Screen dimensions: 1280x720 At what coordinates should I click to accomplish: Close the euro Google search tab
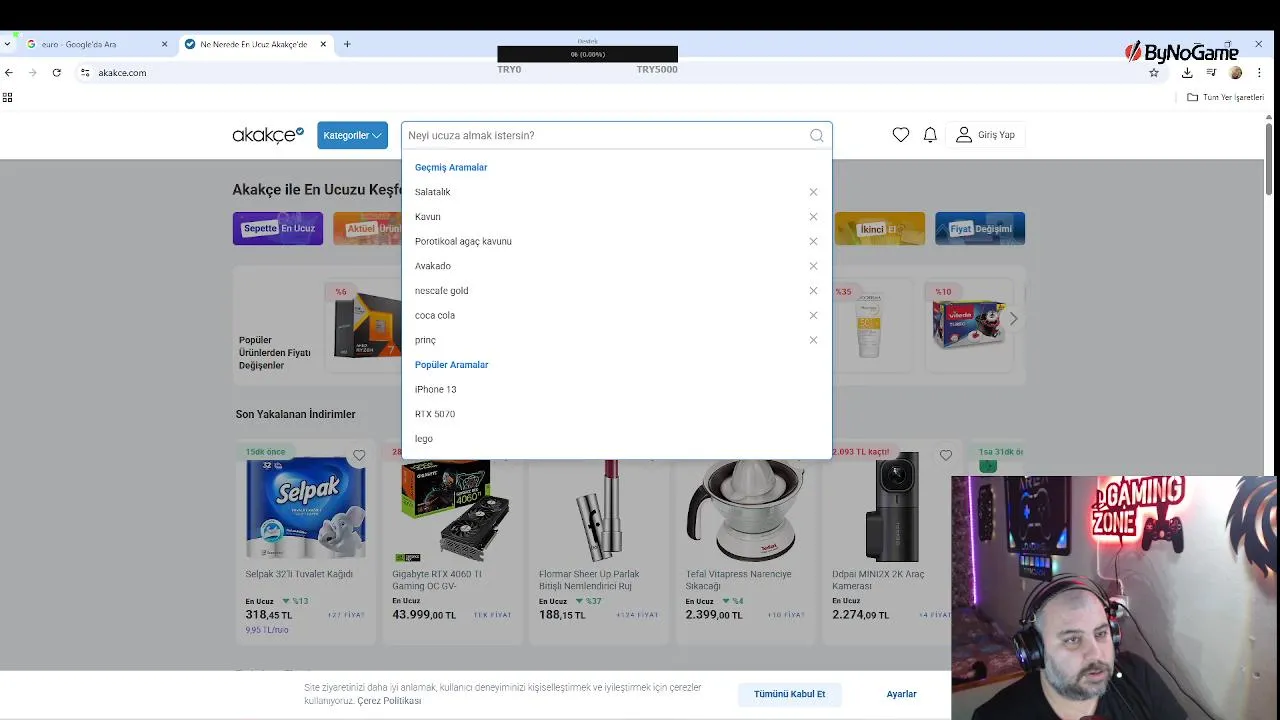pos(164,44)
